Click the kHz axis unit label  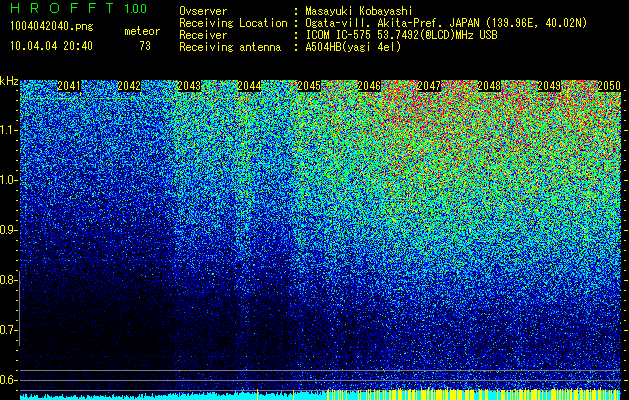tap(9, 81)
